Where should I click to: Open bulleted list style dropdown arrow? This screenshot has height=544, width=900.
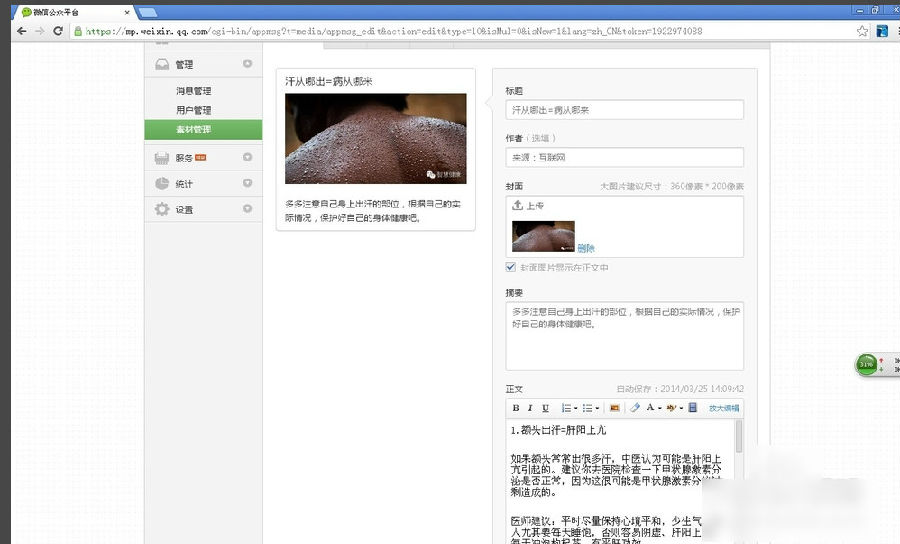click(598, 409)
